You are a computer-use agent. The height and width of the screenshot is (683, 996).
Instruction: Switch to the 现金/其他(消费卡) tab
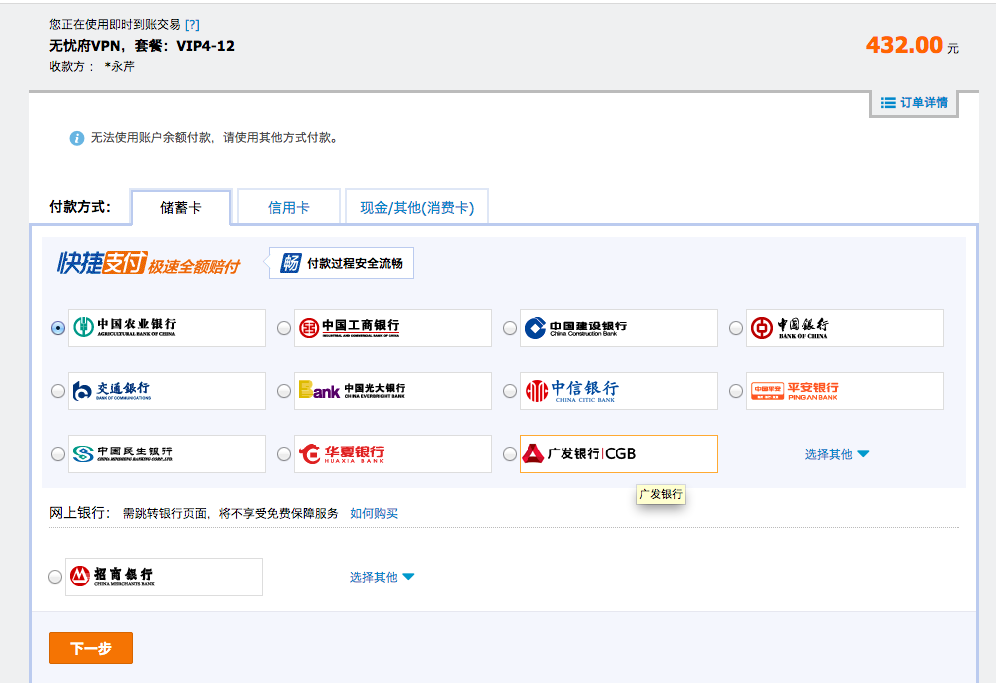(417, 208)
